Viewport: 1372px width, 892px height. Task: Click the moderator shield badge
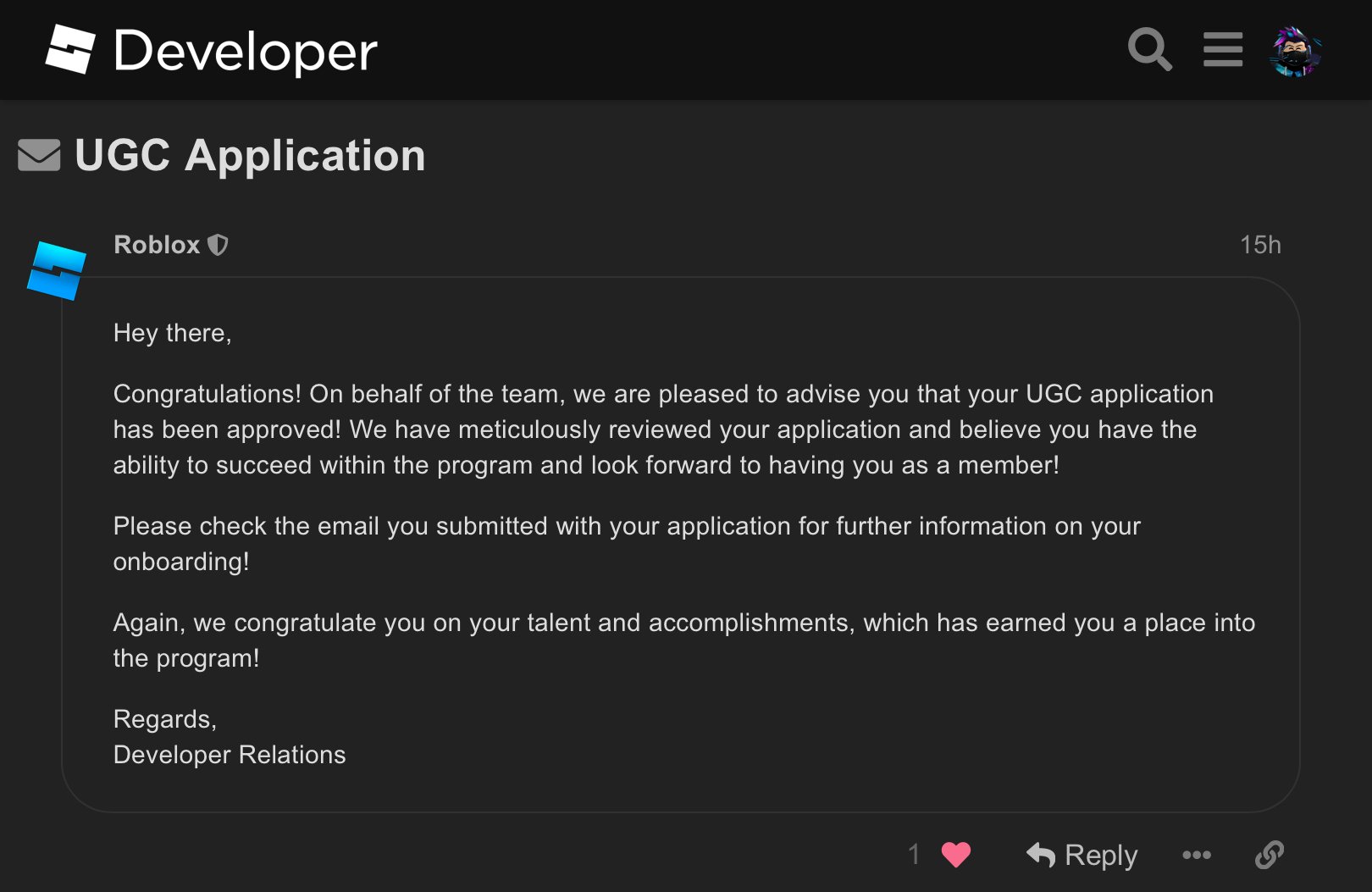tap(219, 245)
